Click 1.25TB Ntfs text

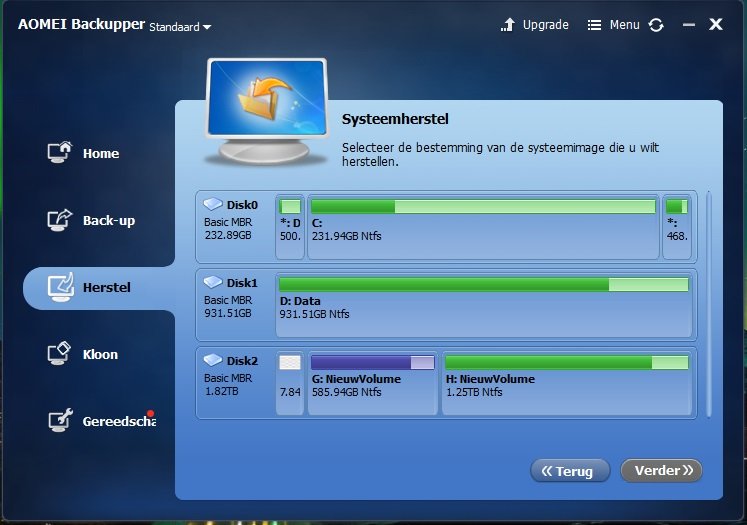click(474, 392)
